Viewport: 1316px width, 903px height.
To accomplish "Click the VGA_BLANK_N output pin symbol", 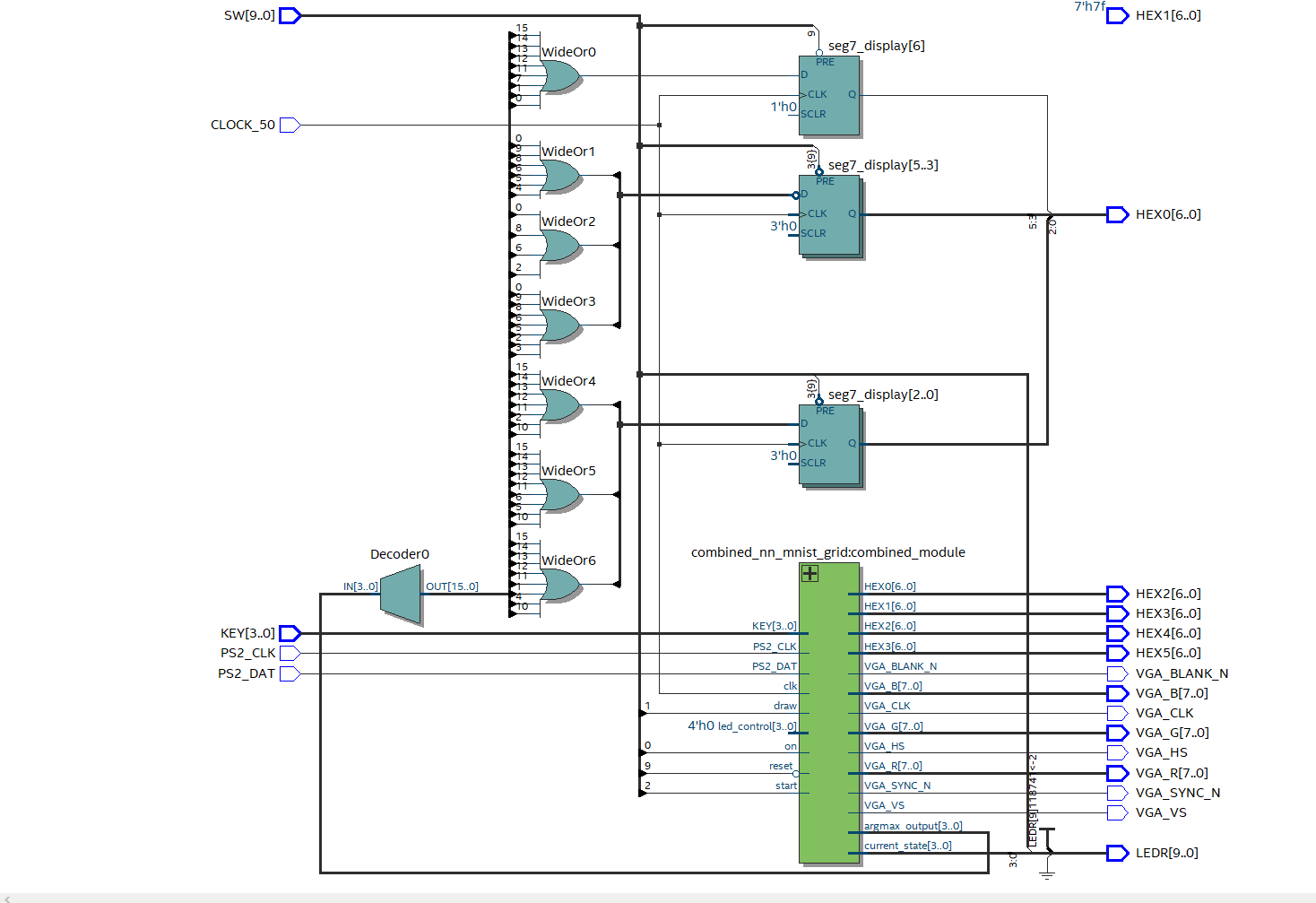I will (x=1117, y=673).
